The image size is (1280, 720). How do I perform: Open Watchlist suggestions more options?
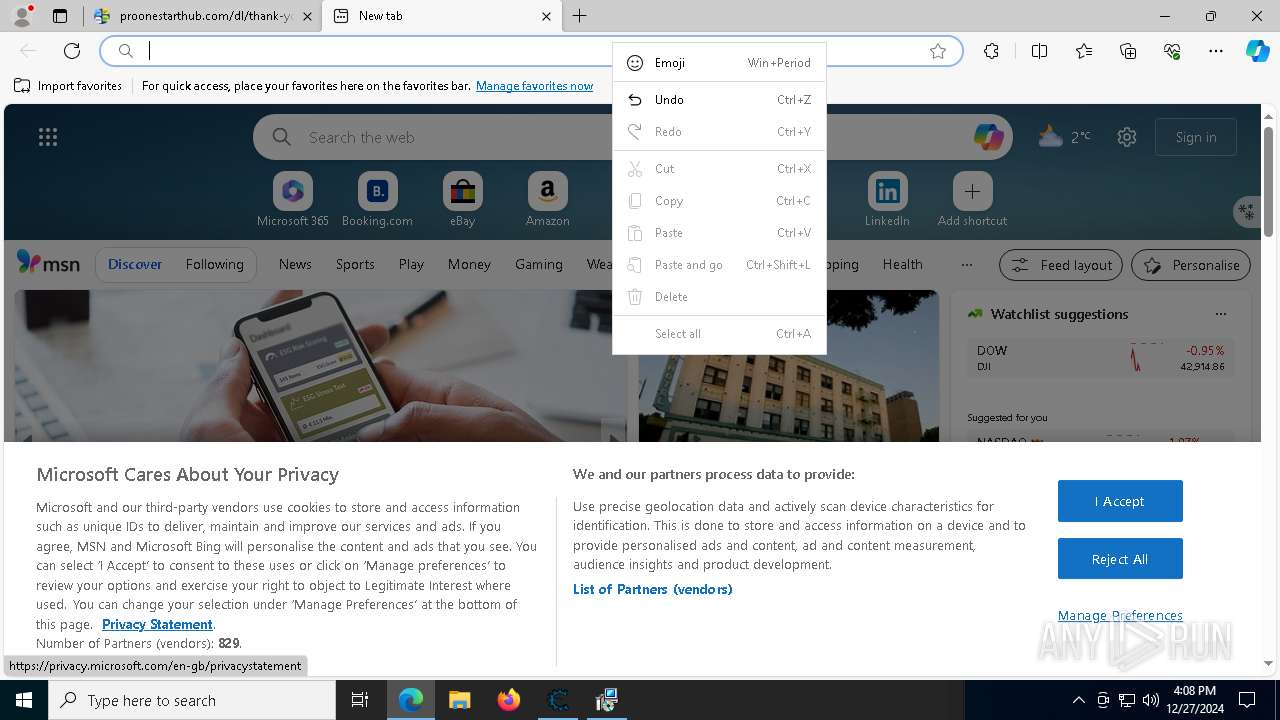(x=1220, y=314)
